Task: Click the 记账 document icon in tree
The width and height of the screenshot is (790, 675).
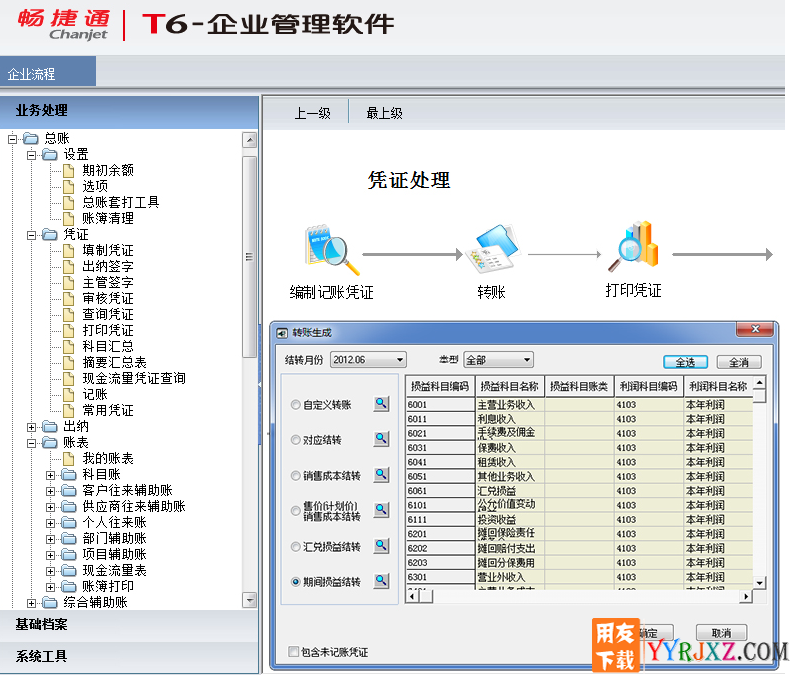Action: (69, 395)
